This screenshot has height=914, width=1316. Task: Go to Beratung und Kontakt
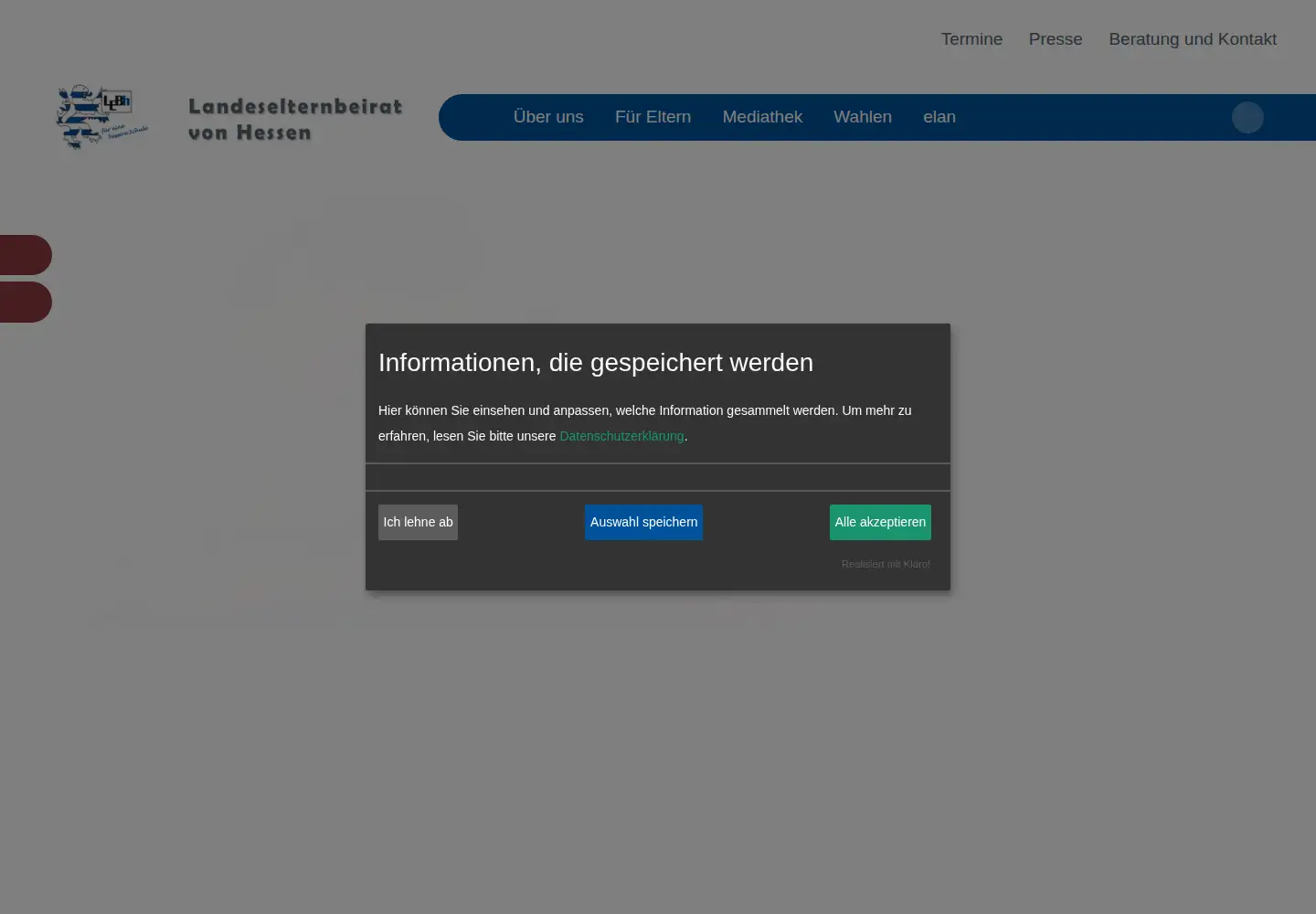(1193, 39)
